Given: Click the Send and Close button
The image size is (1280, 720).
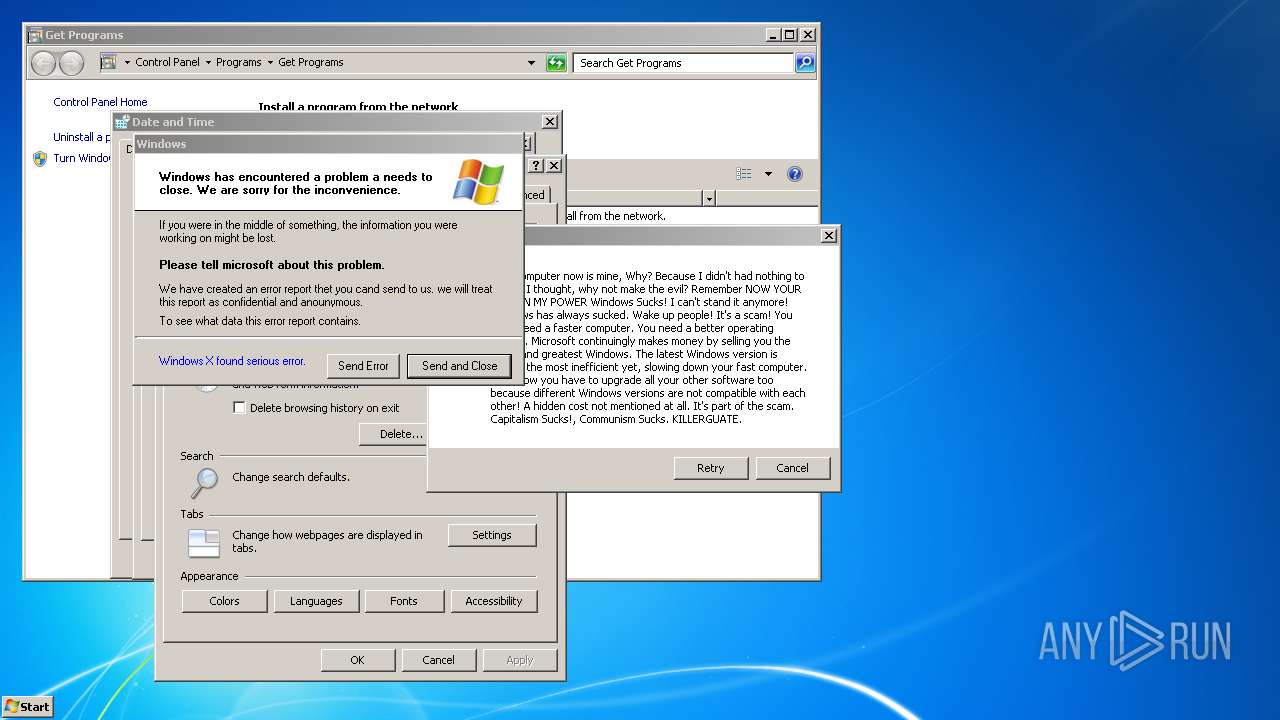Looking at the screenshot, I should point(459,366).
